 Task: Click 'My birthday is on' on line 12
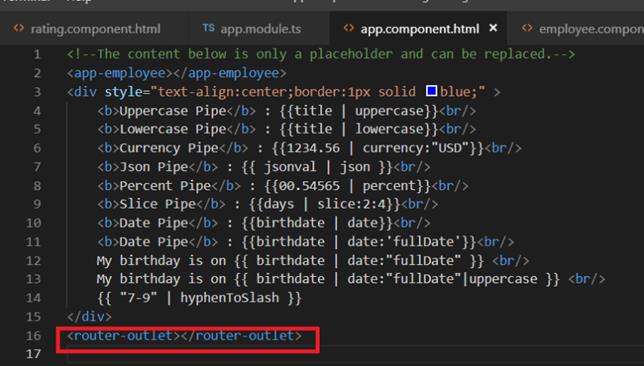(161, 261)
